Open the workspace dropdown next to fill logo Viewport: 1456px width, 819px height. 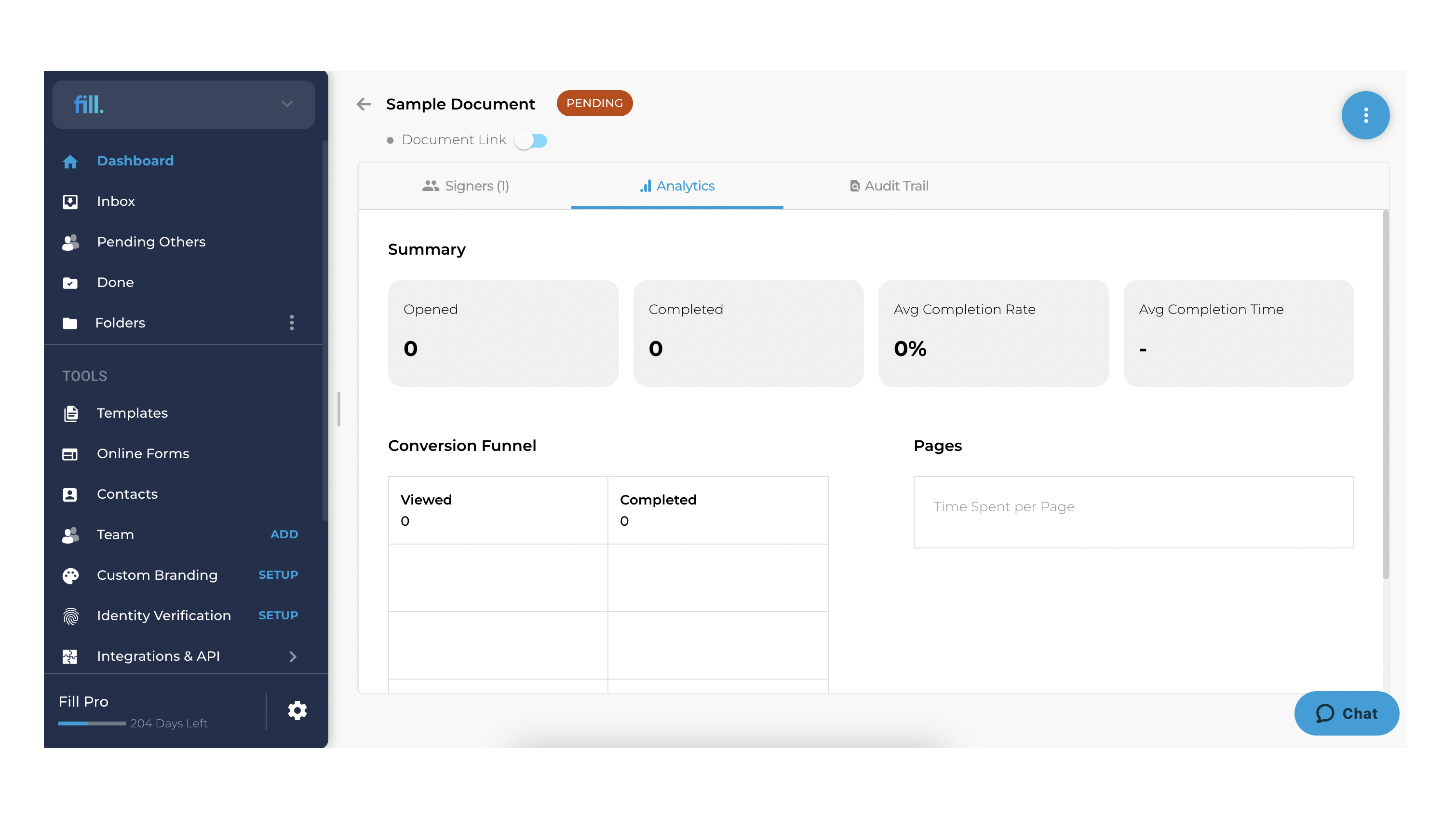286,104
